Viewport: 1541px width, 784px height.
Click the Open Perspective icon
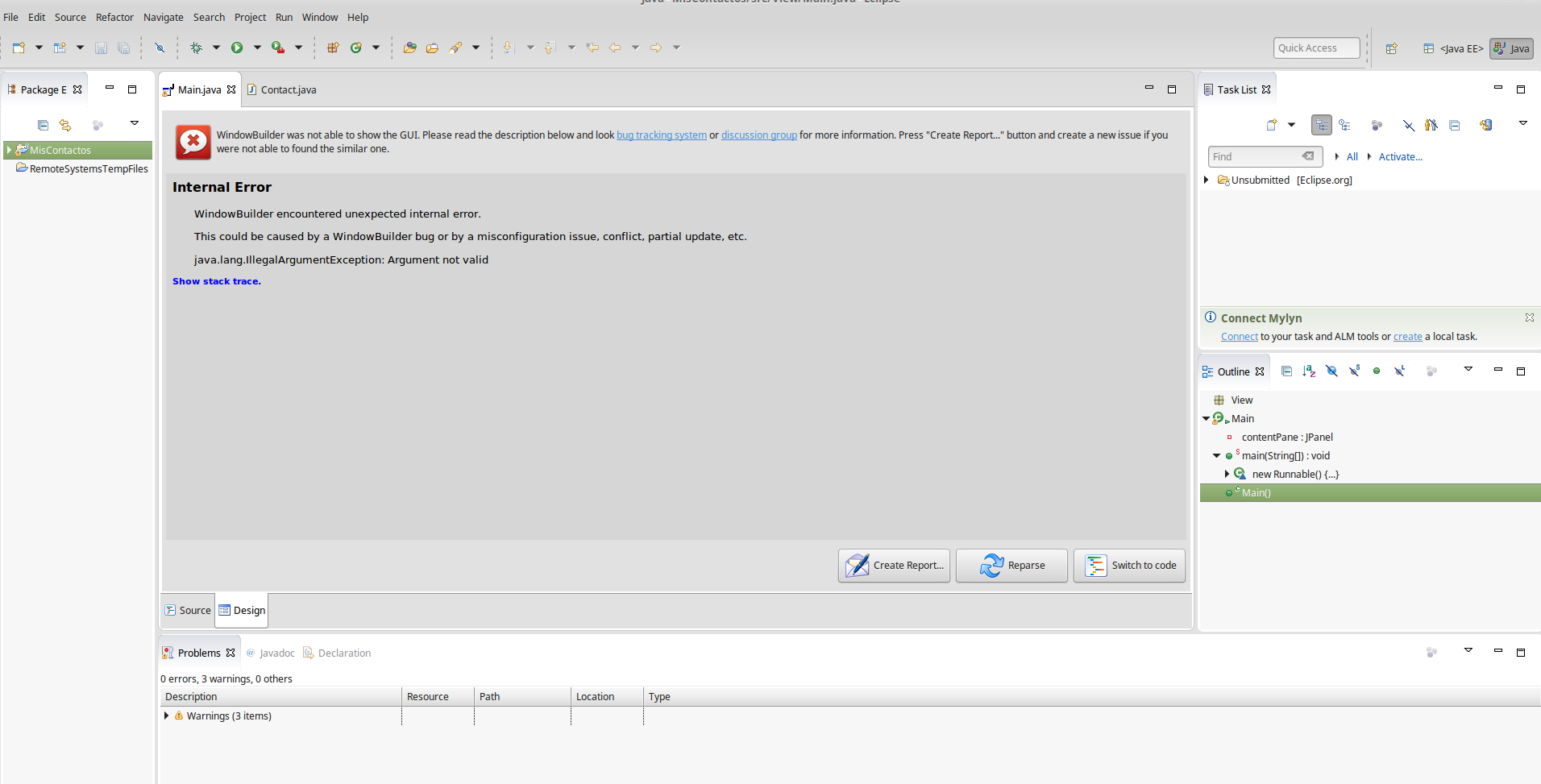pyautogui.click(x=1391, y=48)
